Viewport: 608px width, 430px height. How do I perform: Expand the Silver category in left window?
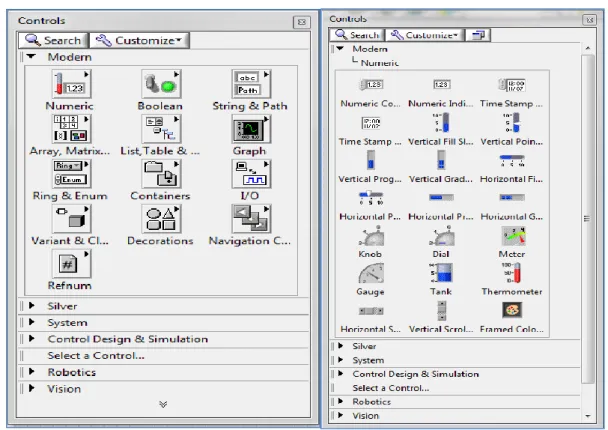(x=32, y=306)
